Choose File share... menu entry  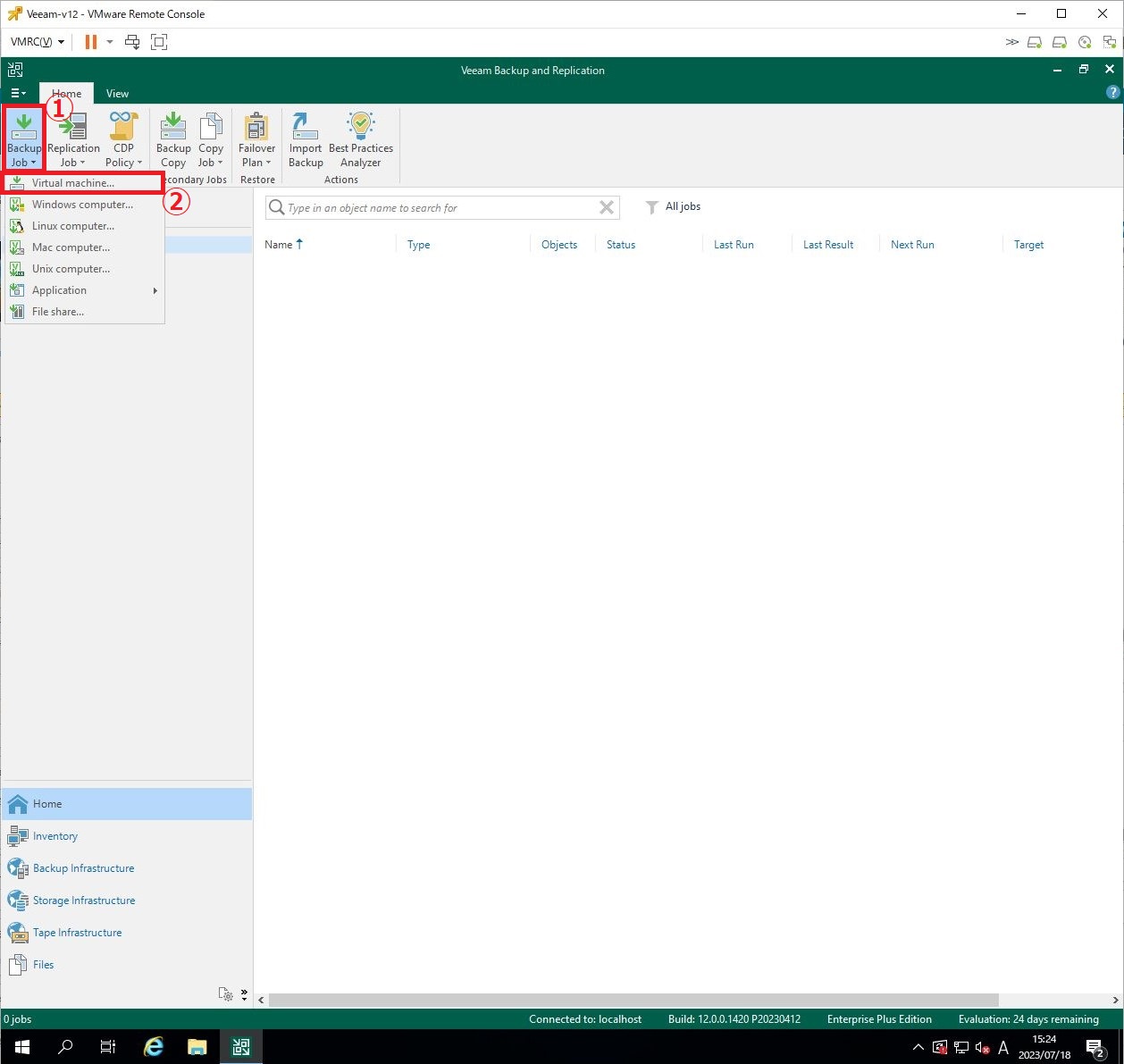pos(84,312)
